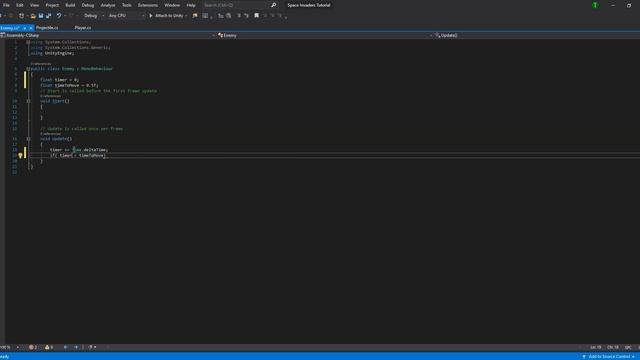Open the Analyze menu
640x360 pixels.
point(108,5)
